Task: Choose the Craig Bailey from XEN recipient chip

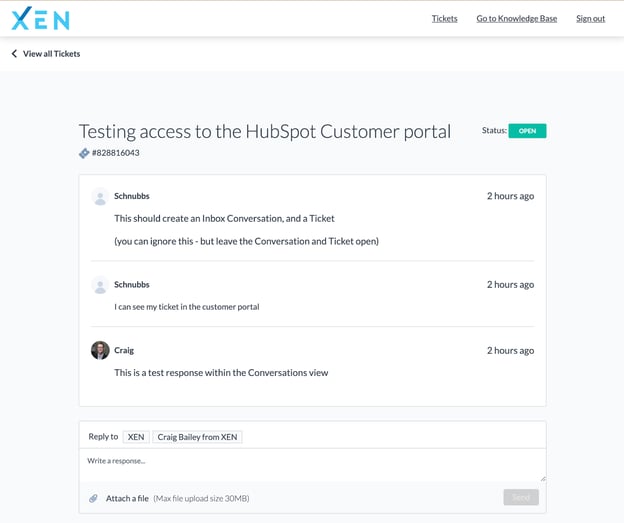Action: [197, 437]
